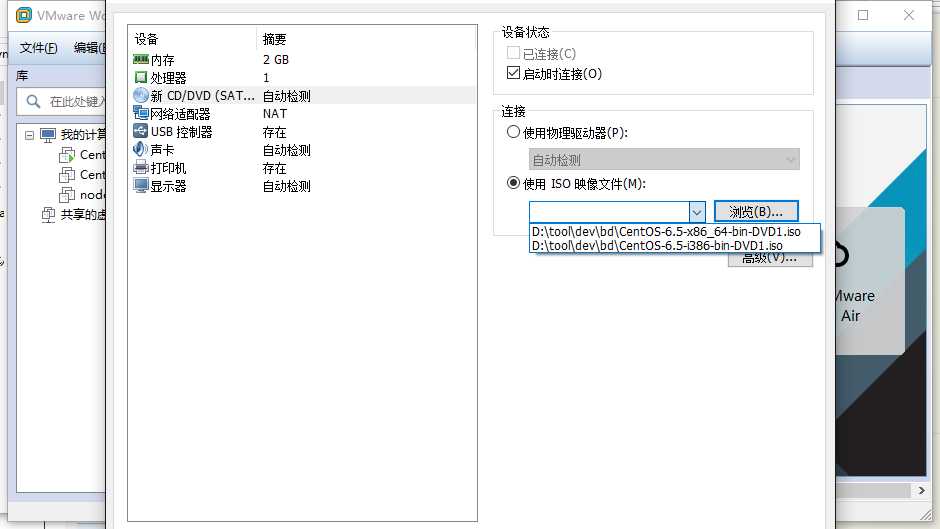Open the 编辑 menu in VMware window
This screenshot has width=940, height=529.
[89, 48]
